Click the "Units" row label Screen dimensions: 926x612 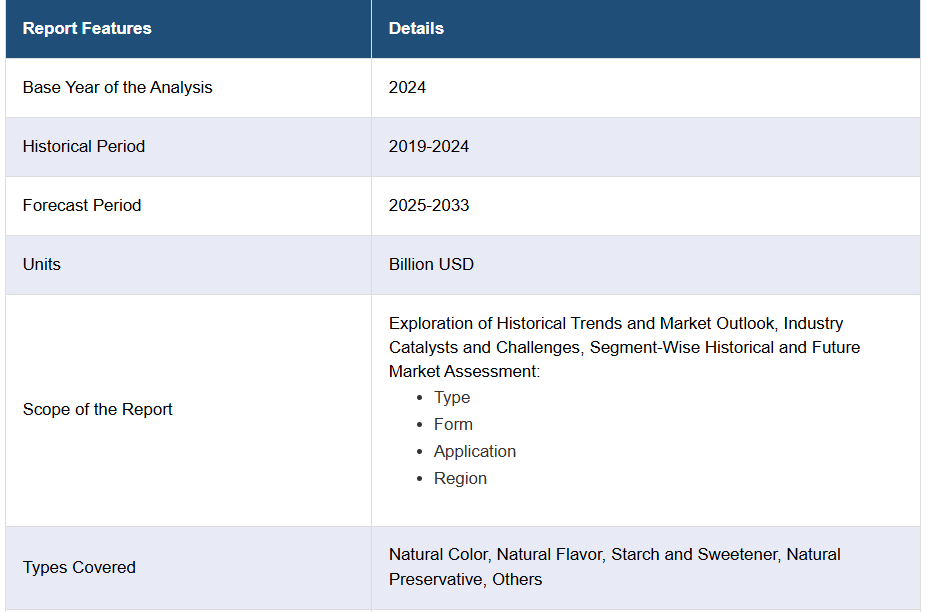coord(42,265)
